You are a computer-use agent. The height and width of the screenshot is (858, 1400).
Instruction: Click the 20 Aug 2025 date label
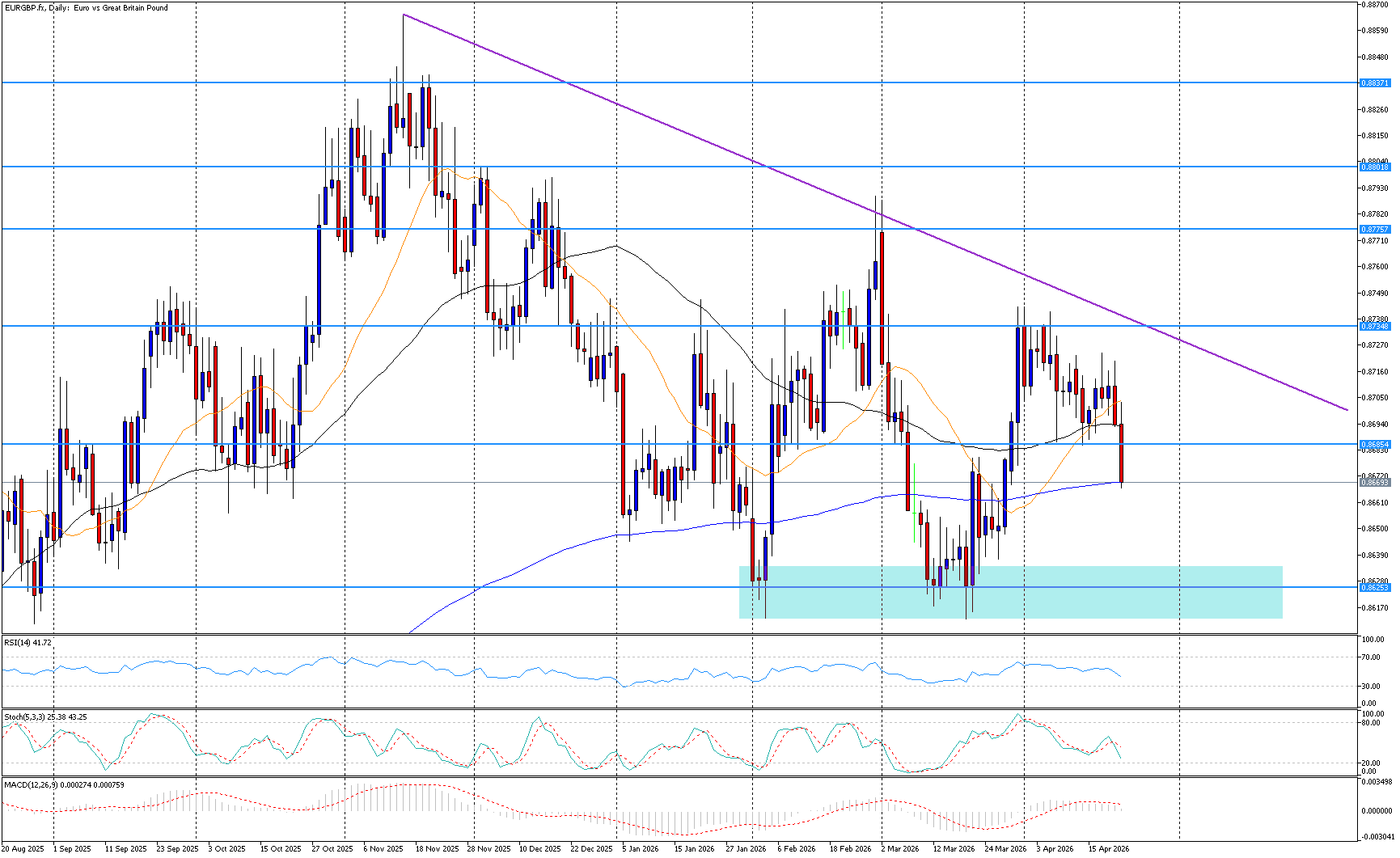point(23,849)
